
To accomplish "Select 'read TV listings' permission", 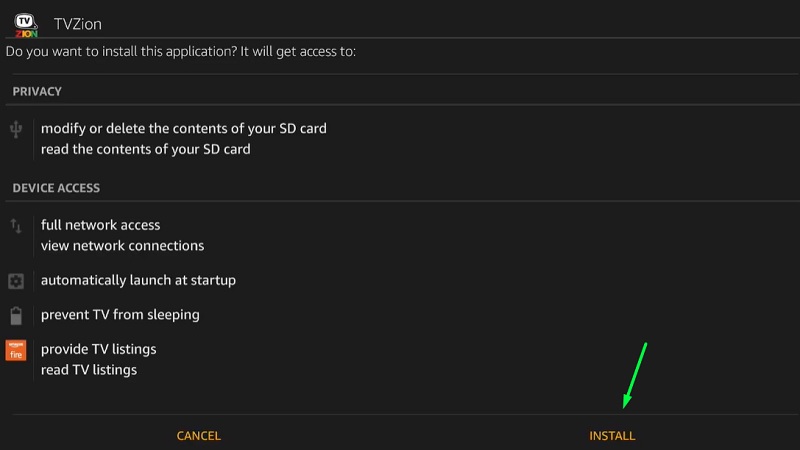I will tap(89, 370).
